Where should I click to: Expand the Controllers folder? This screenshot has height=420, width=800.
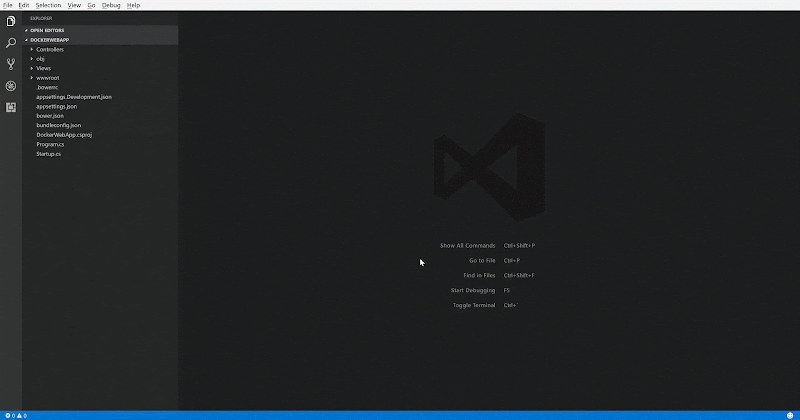(x=100, y=50)
